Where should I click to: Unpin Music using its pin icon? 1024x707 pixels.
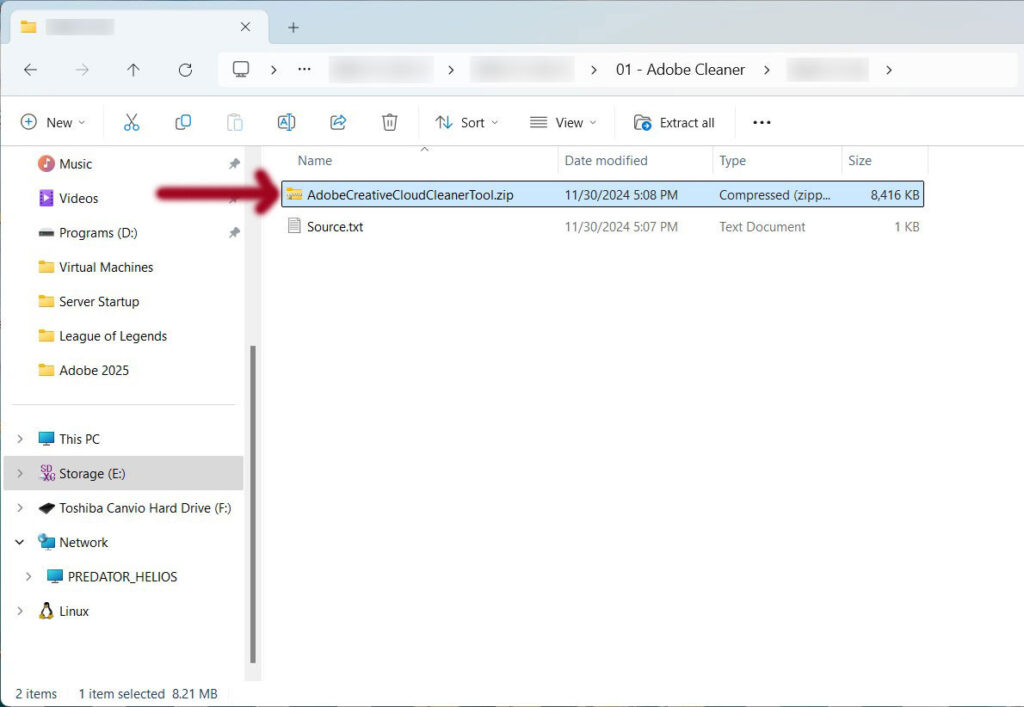coord(234,164)
